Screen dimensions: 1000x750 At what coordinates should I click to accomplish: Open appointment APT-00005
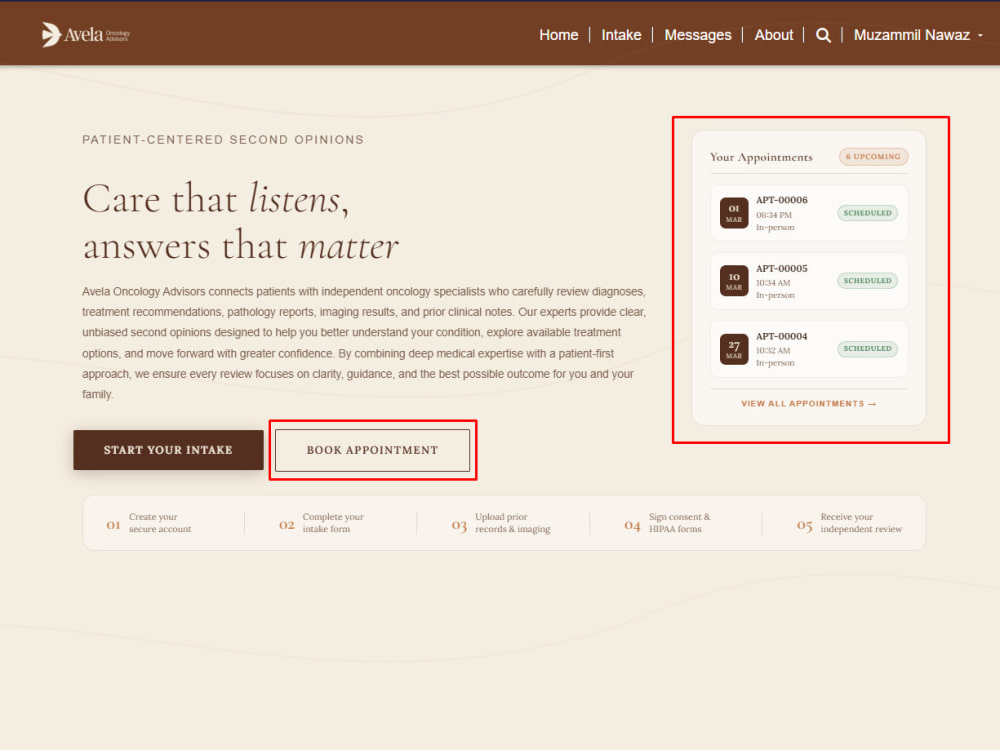click(x=809, y=281)
